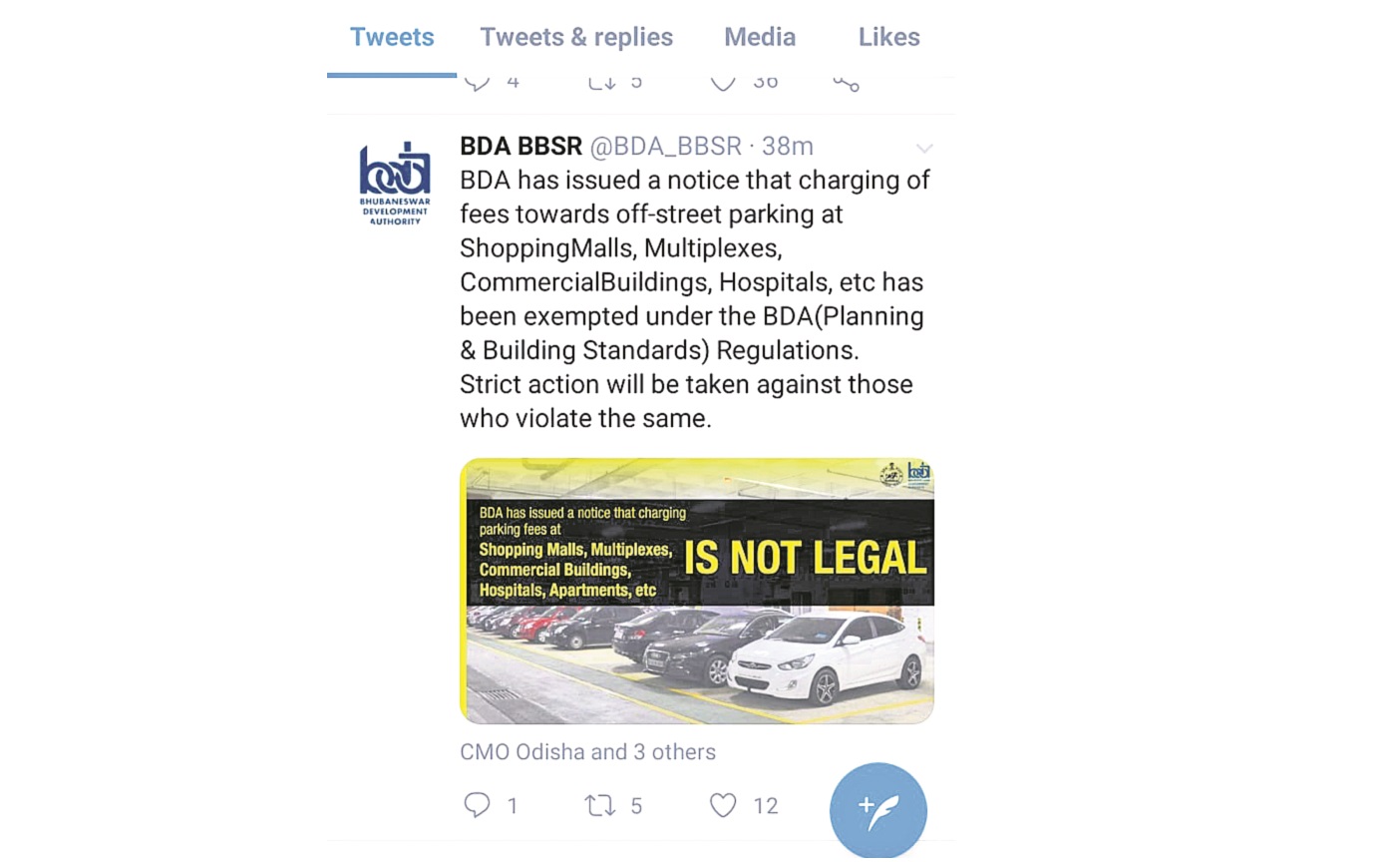Like the BDA parking fees tweet
The image size is (1400, 862).
tap(723, 805)
